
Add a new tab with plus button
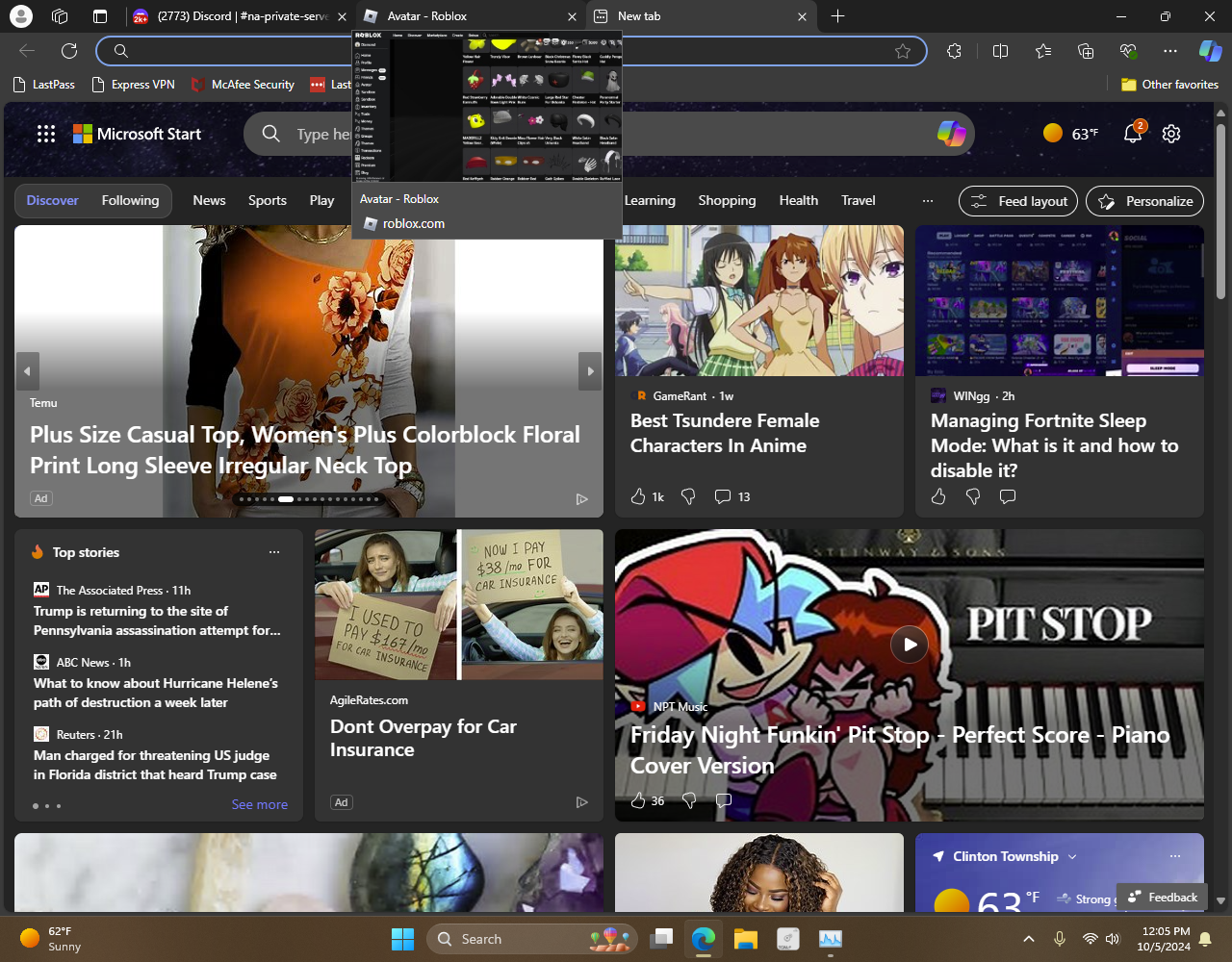[837, 16]
